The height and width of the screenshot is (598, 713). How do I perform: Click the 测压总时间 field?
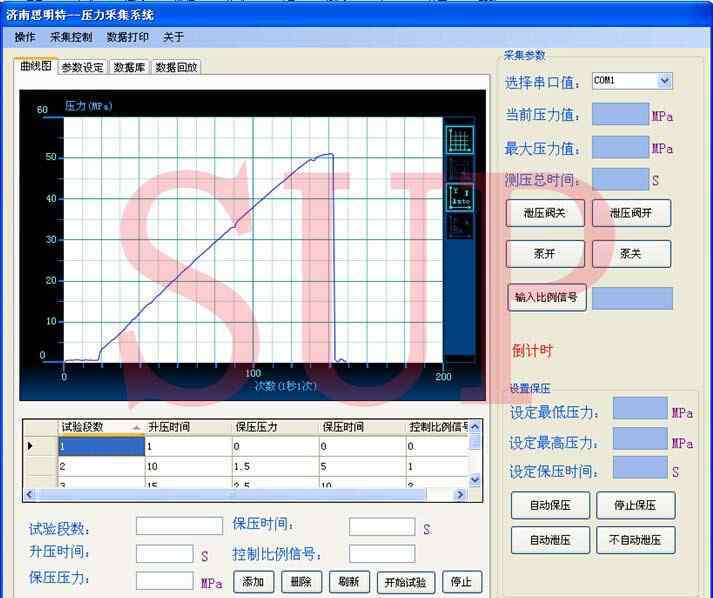[x=620, y=179]
